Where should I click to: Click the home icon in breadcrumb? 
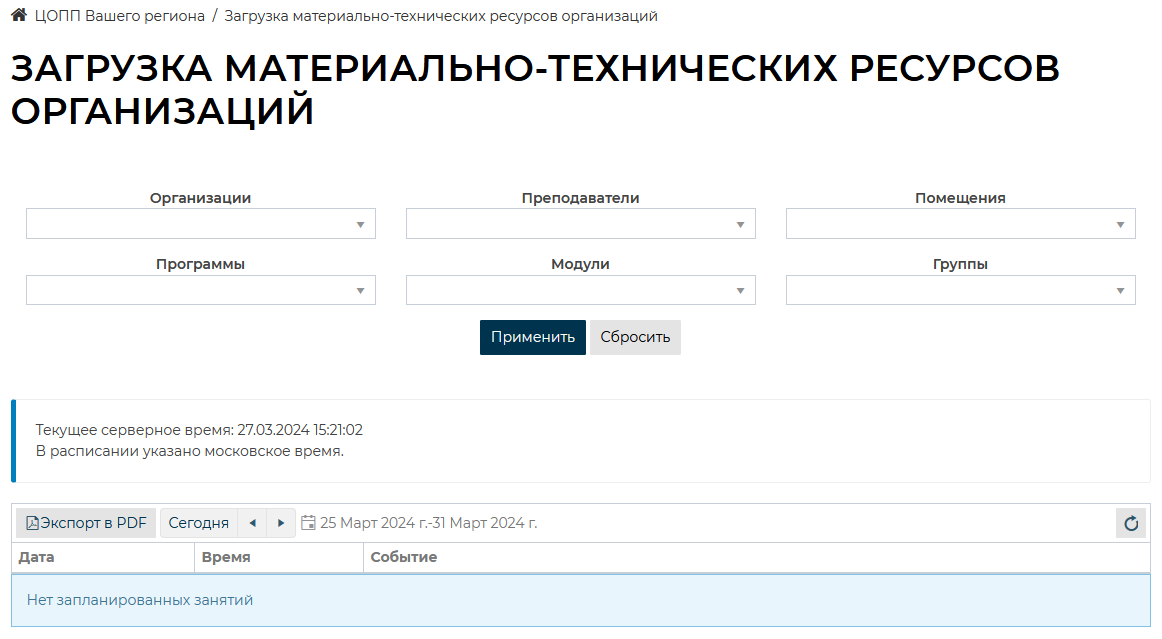pyautogui.click(x=18, y=16)
